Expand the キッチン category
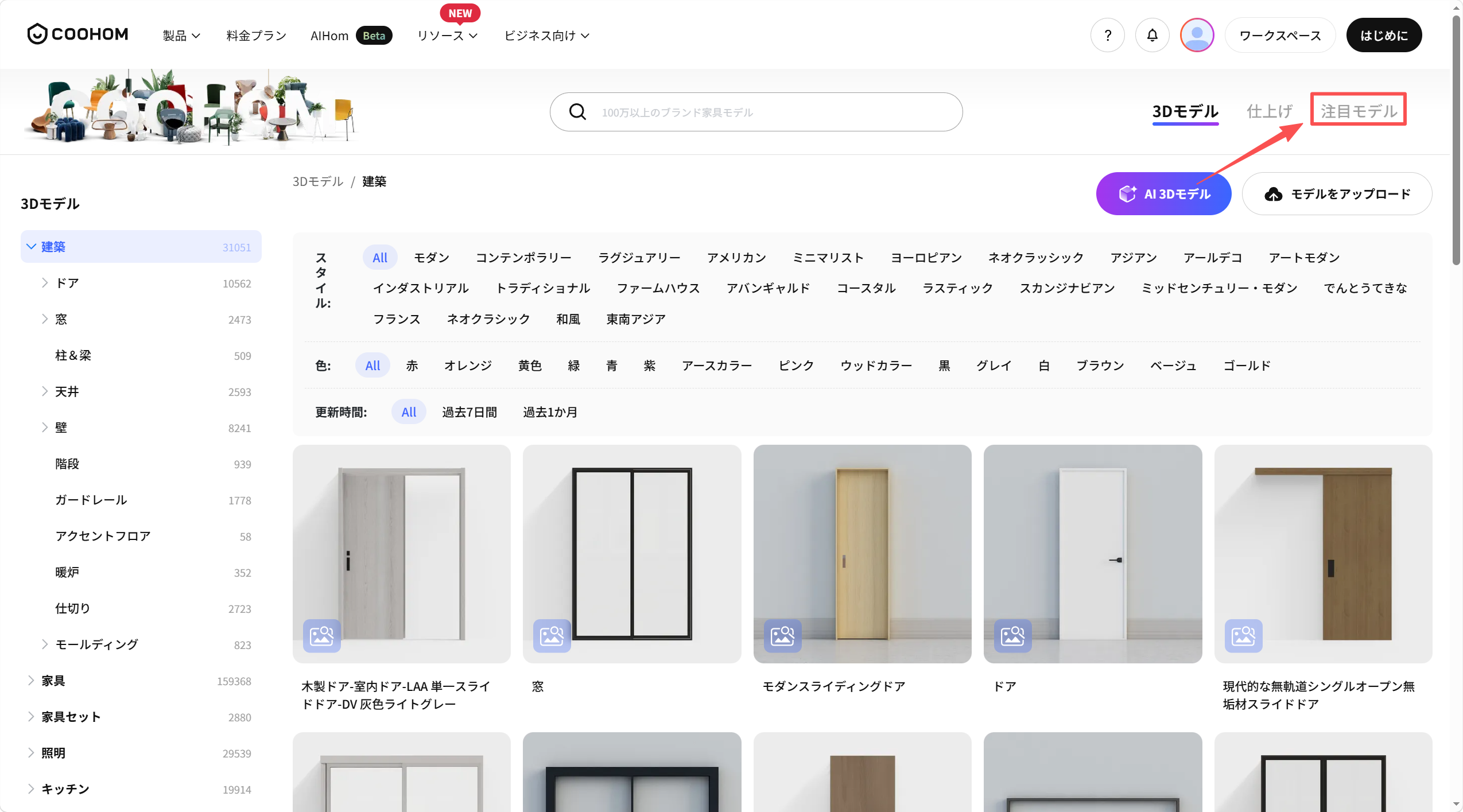The height and width of the screenshot is (812, 1463). tap(31, 789)
